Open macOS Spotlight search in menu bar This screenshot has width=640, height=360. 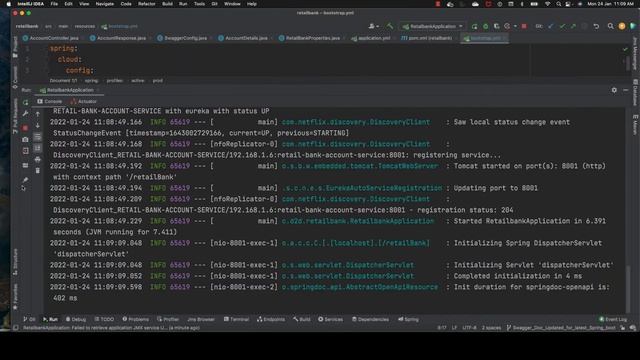pyautogui.click(x=558, y=4)
